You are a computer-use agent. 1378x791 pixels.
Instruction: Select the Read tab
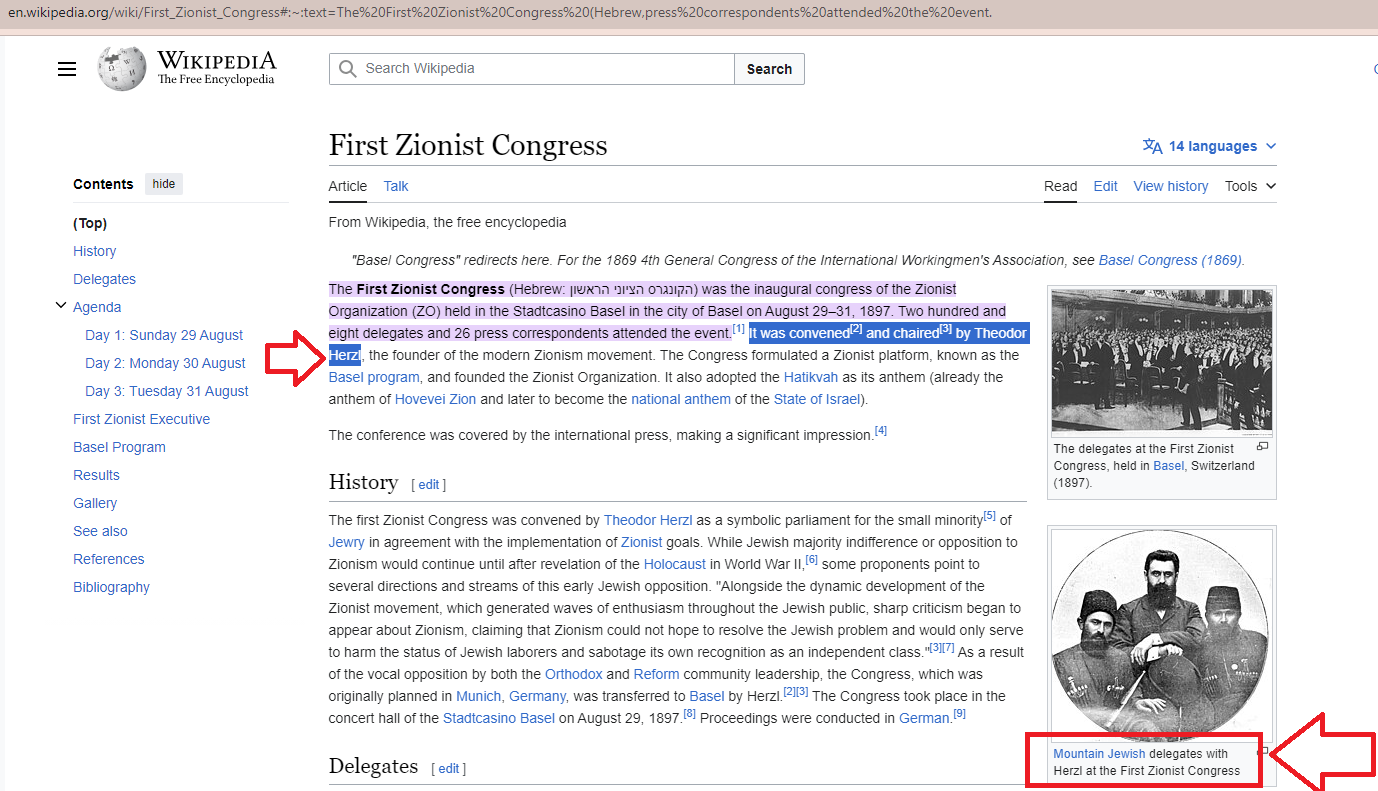(1061, 186)
